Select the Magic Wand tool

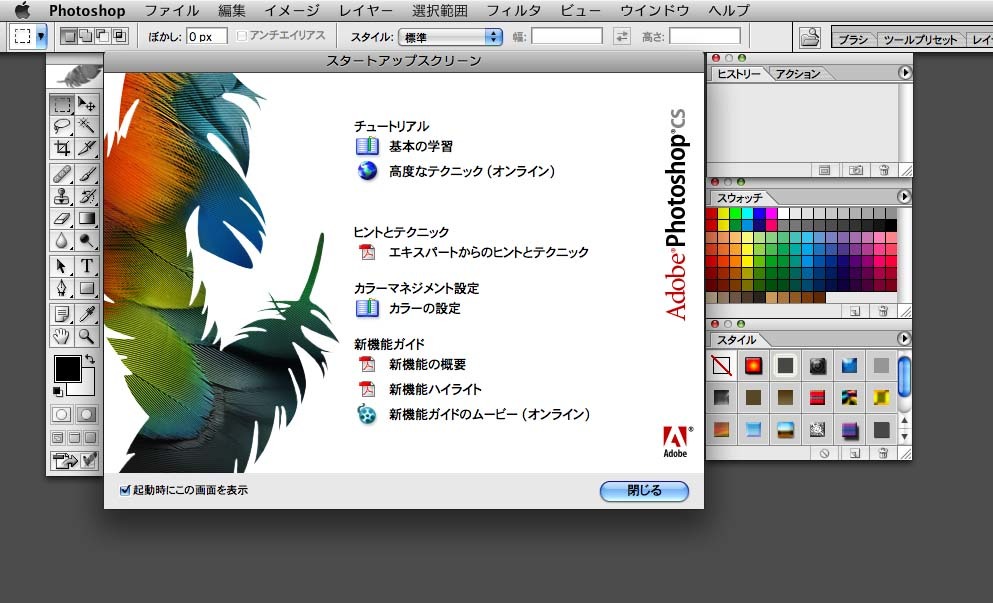pyautogui.click(x=87, y=126)
